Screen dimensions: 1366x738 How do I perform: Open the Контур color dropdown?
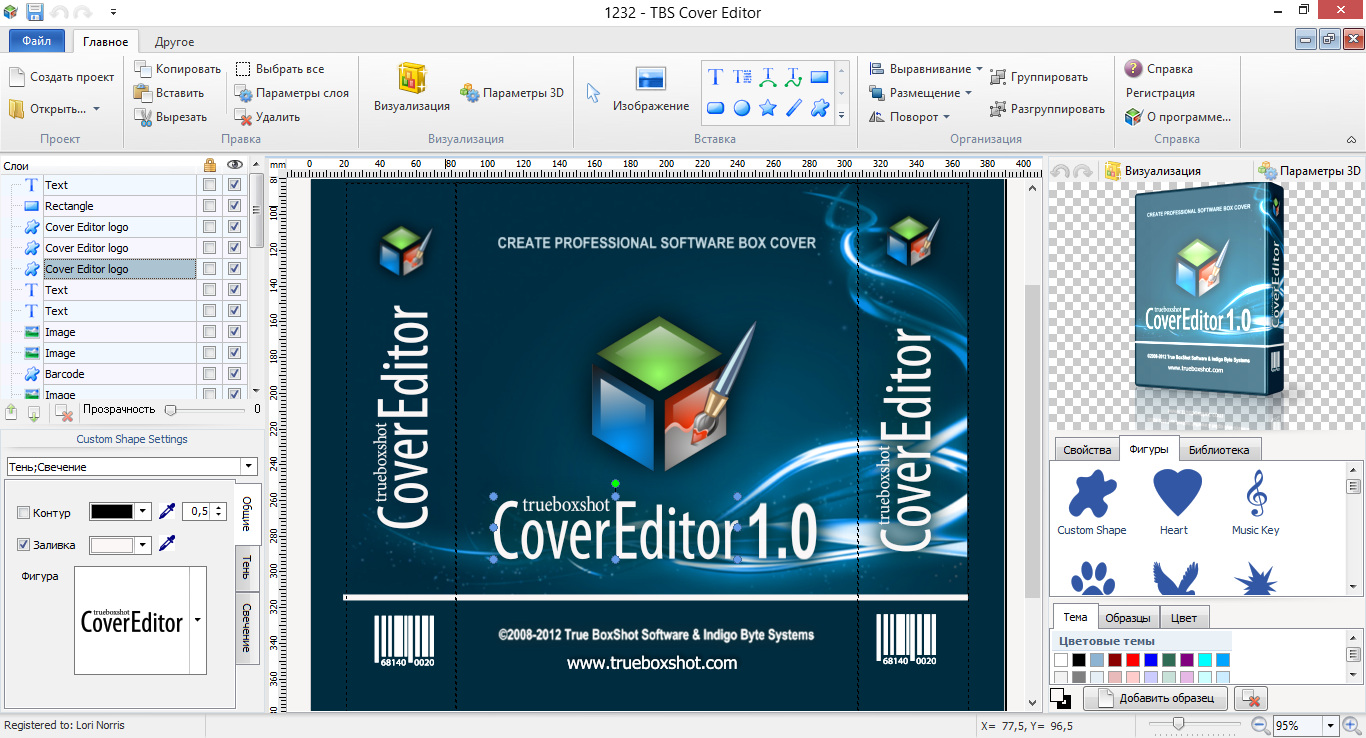point(143,512)
